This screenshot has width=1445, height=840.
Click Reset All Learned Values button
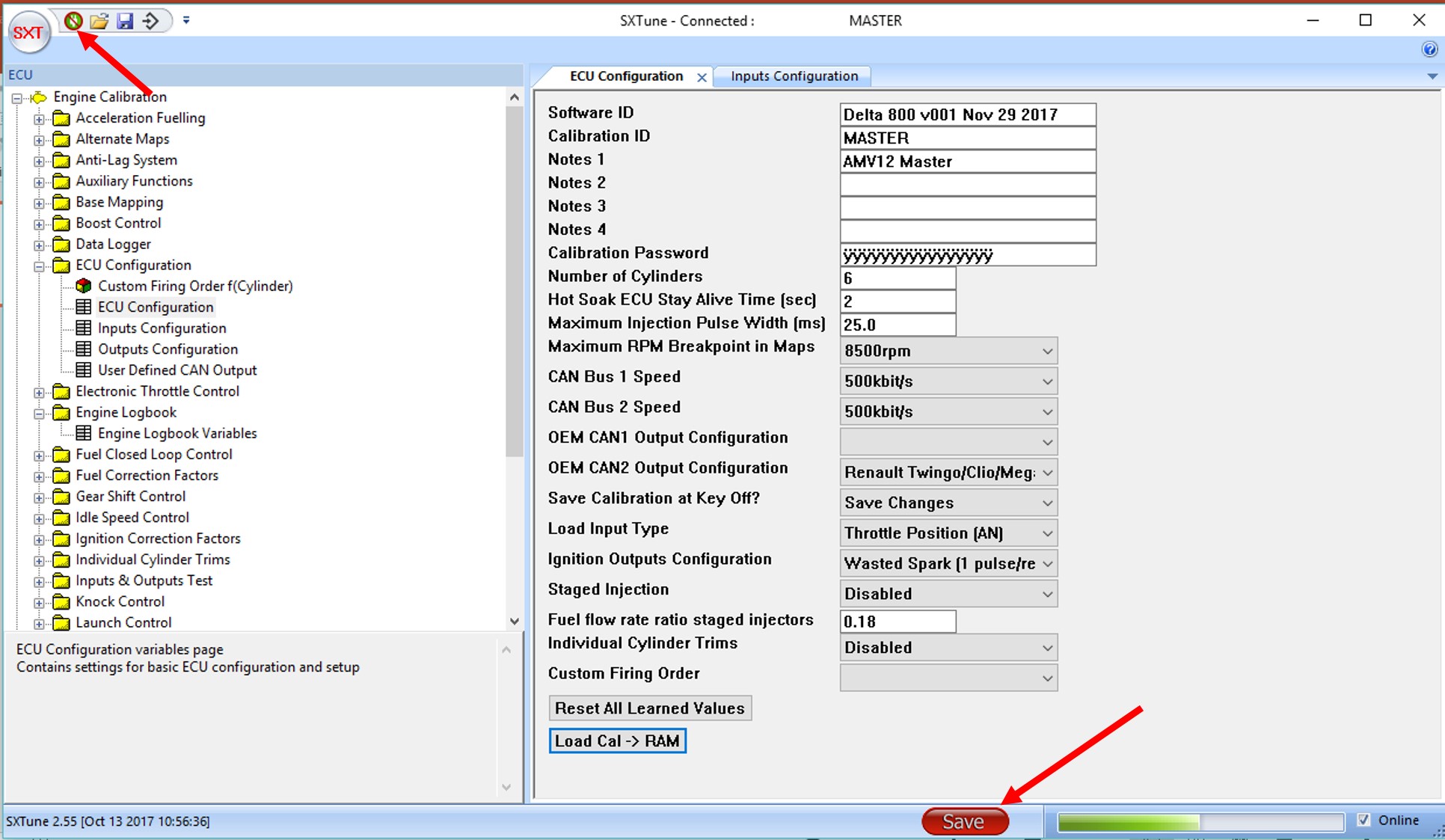649,708
